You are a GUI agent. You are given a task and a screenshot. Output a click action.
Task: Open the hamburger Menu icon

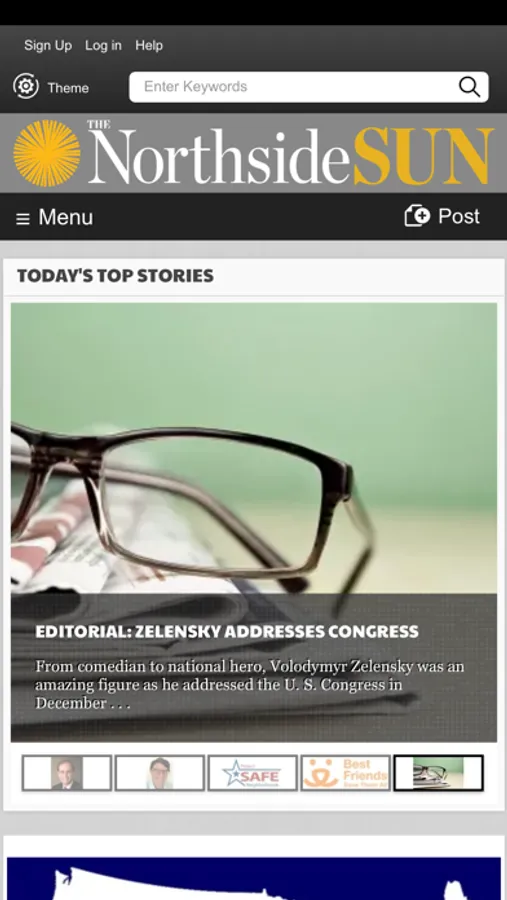coord(23,219)
